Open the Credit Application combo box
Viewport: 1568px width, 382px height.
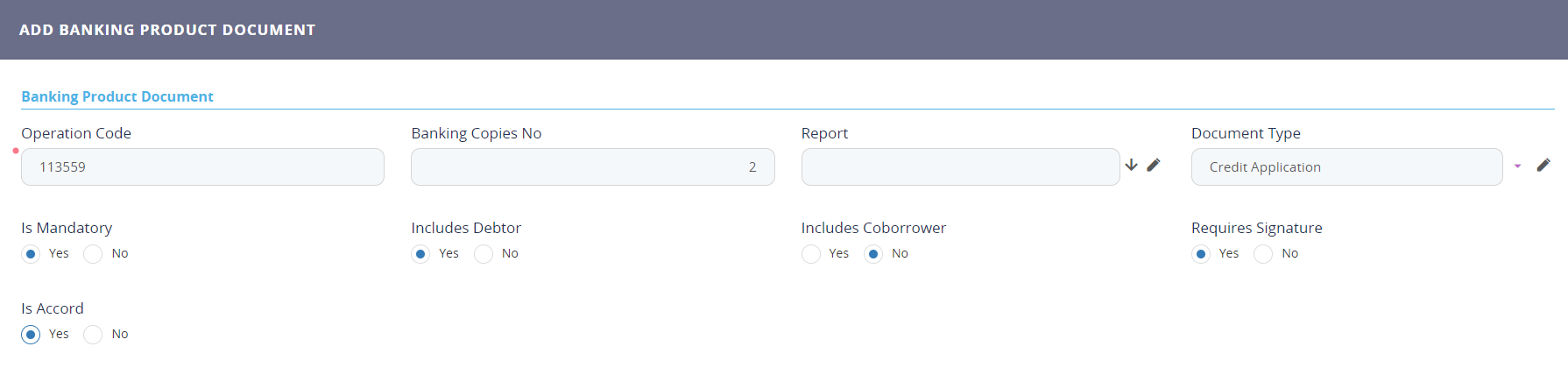(x=1346, y=166)
